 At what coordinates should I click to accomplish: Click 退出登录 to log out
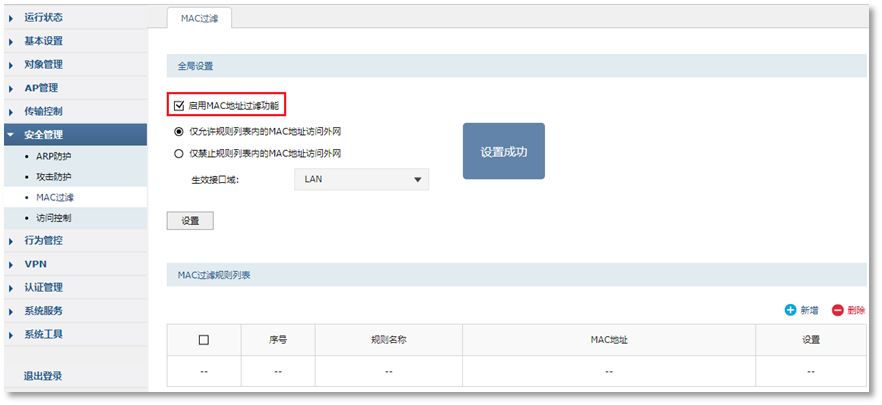coord(43,376)
